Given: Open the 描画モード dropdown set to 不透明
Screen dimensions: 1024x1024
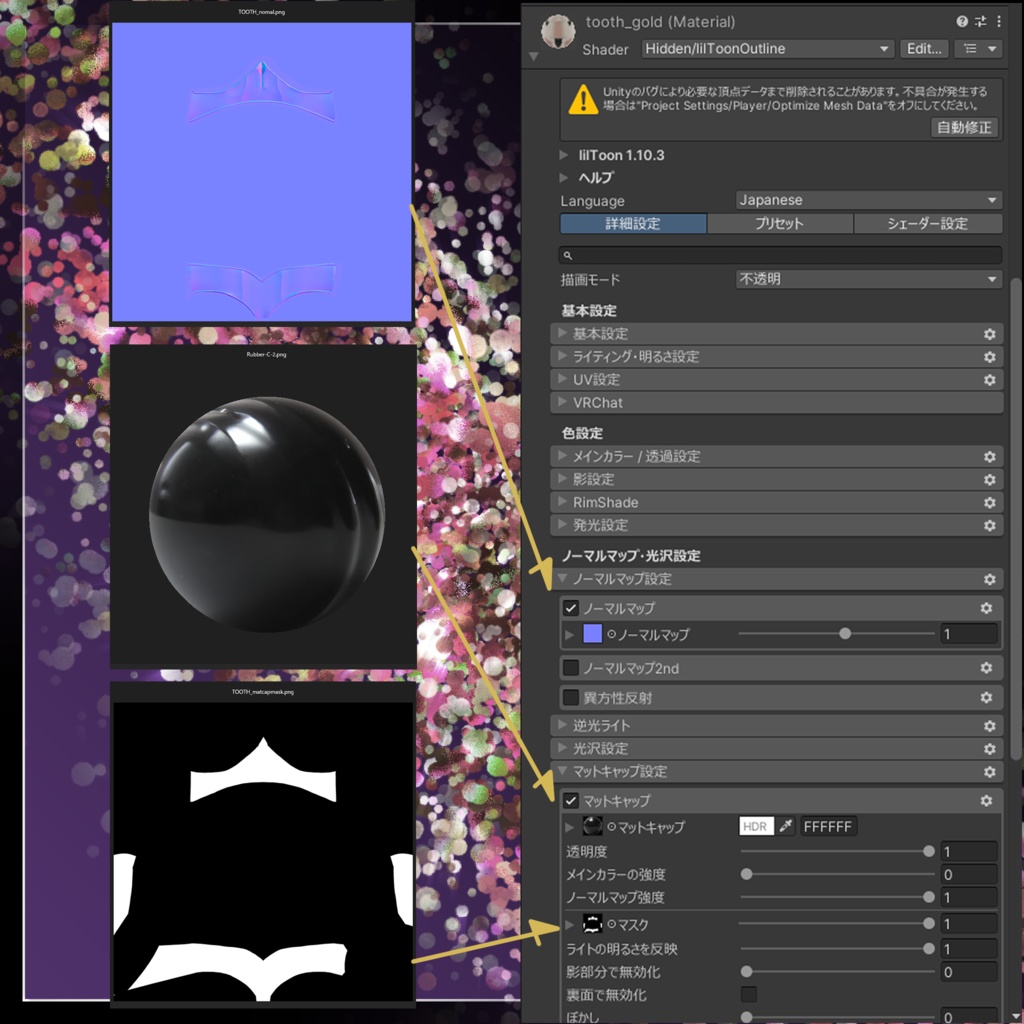Looking at the screenshot, I should click(x=869, y=279).
